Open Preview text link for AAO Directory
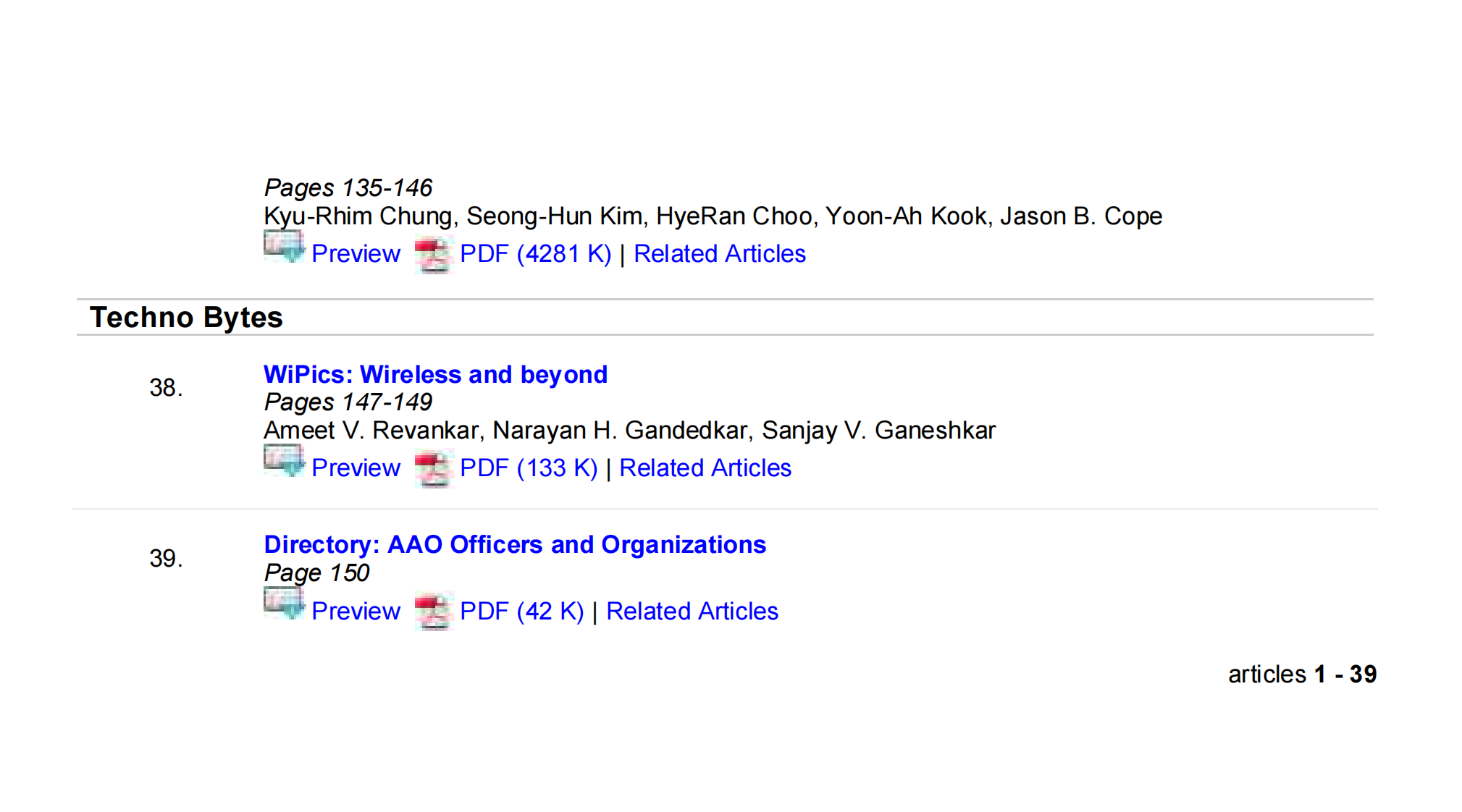 (356, 612)
